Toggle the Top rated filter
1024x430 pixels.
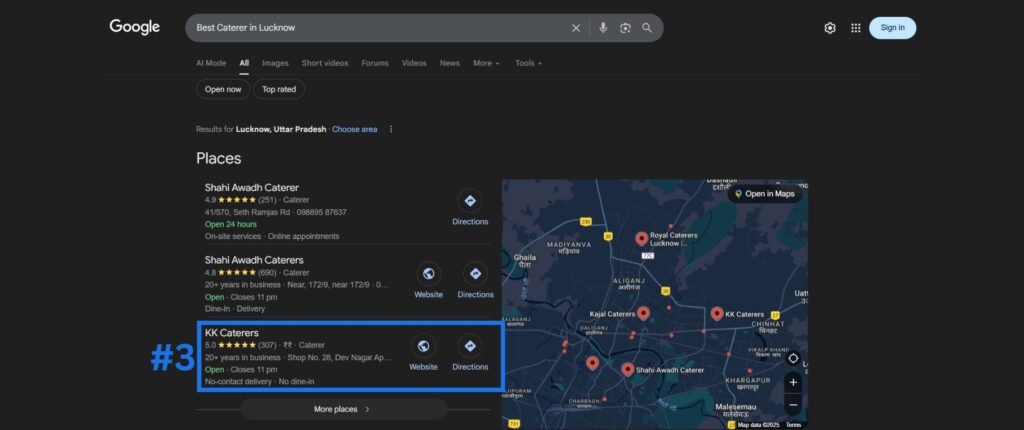coord(279,89)
